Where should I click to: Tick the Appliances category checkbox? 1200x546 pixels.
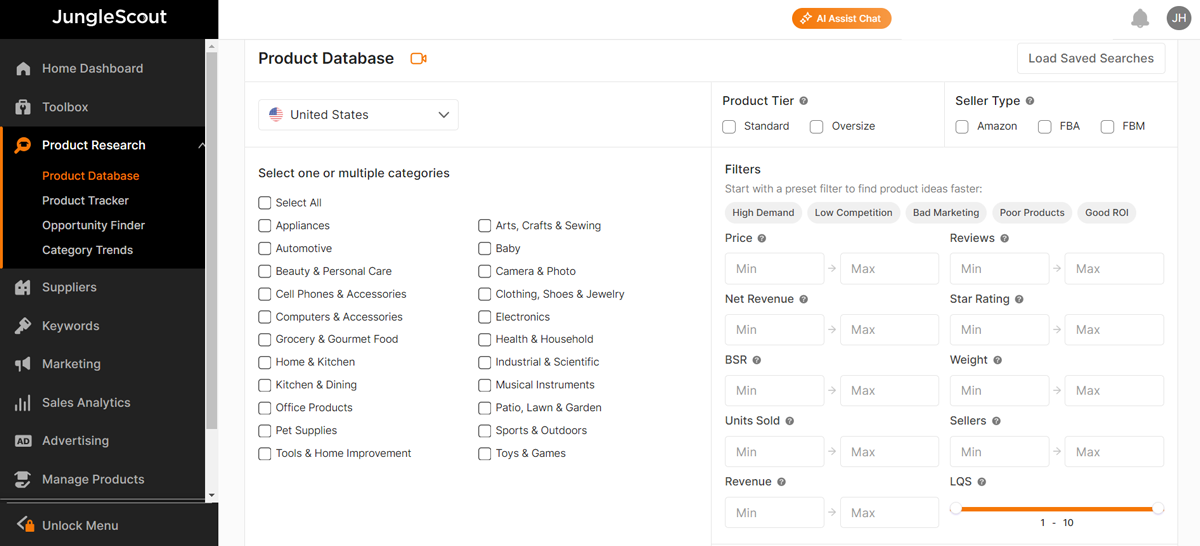click(x=265, y=226)
